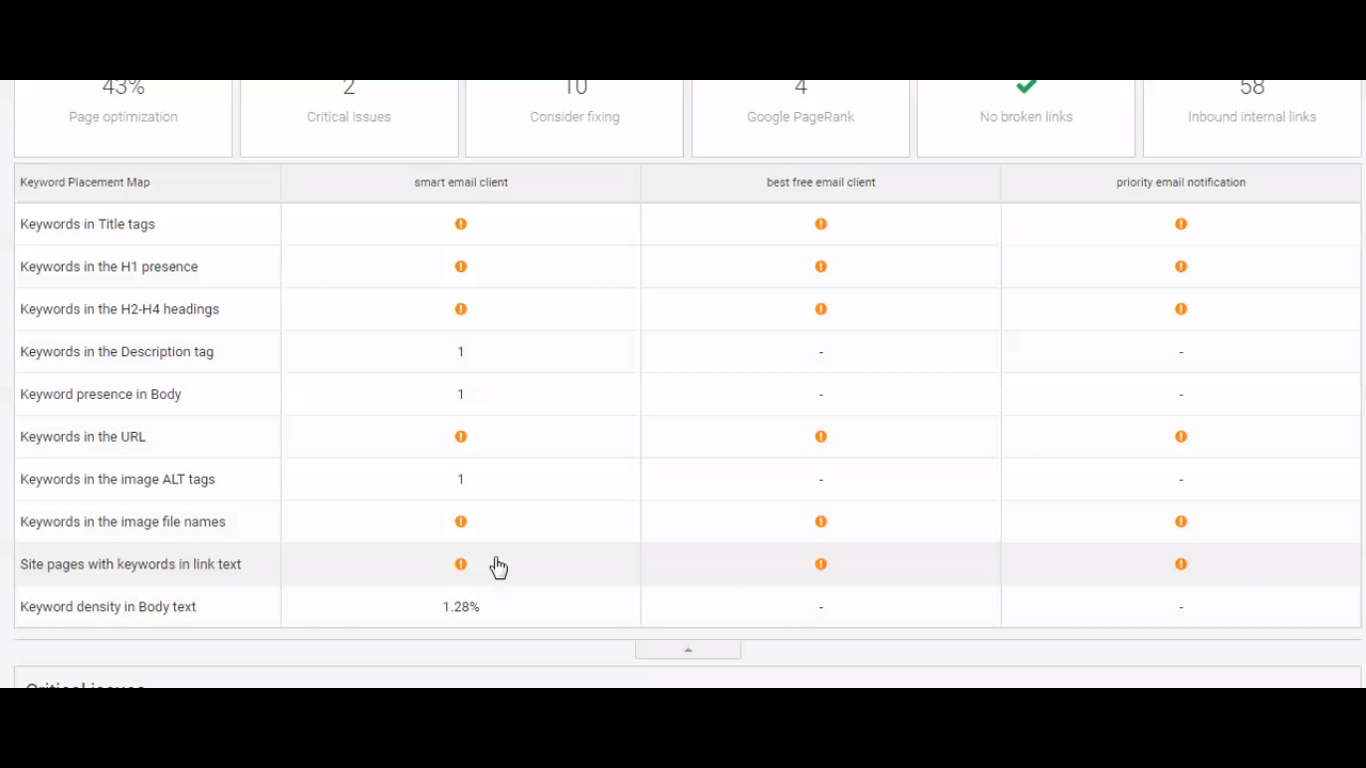Click Body presence count 1 for smart email client
1366x768 pixels.
click(461, 394)
